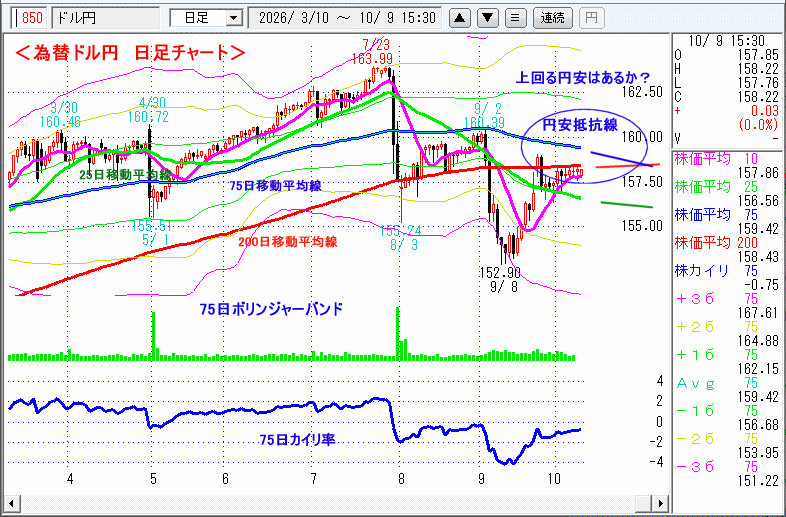Open the 日足 timeframe dropdown arrow
The width and height of the screenshot is (786, 517).
(x=233, y=19)
